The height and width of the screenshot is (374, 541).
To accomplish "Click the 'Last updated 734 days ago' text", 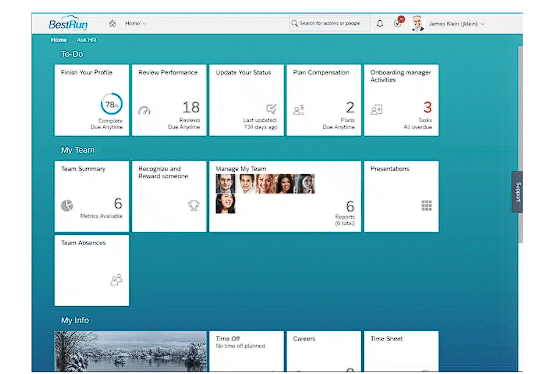I will (x=260, y=124).
